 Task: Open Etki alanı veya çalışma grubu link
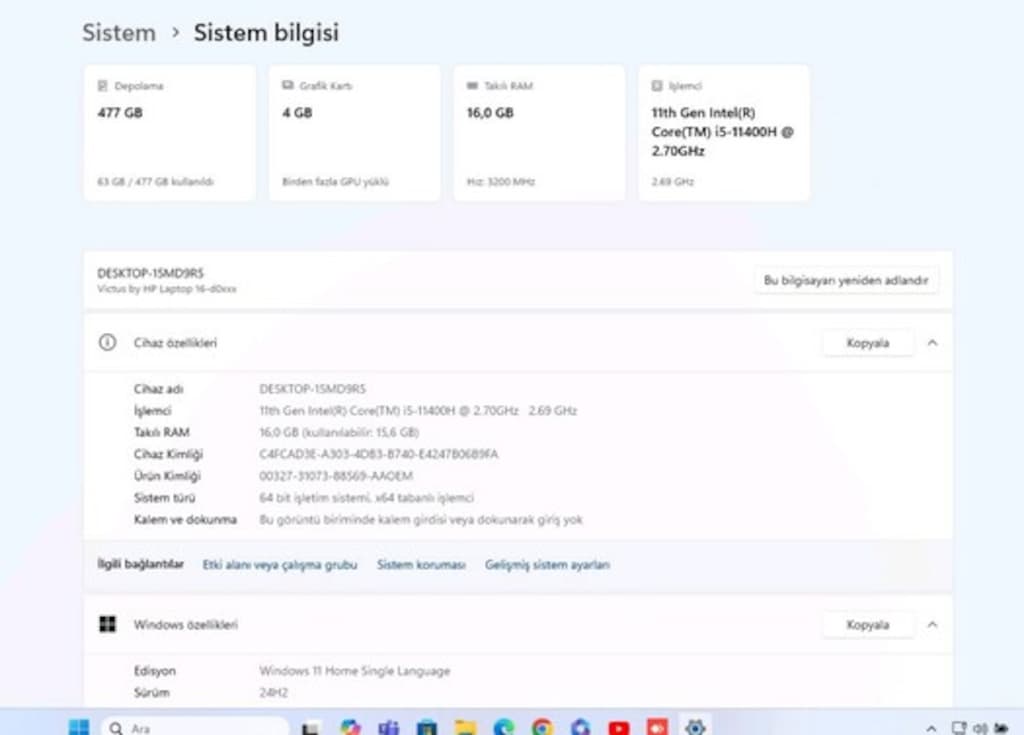(x=280, y=564)
